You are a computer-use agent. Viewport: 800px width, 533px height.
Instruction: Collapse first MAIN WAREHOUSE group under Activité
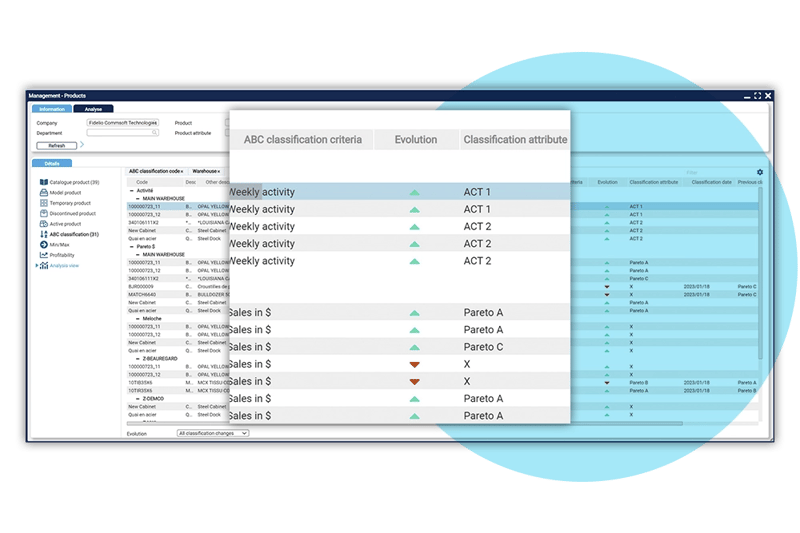138,198
